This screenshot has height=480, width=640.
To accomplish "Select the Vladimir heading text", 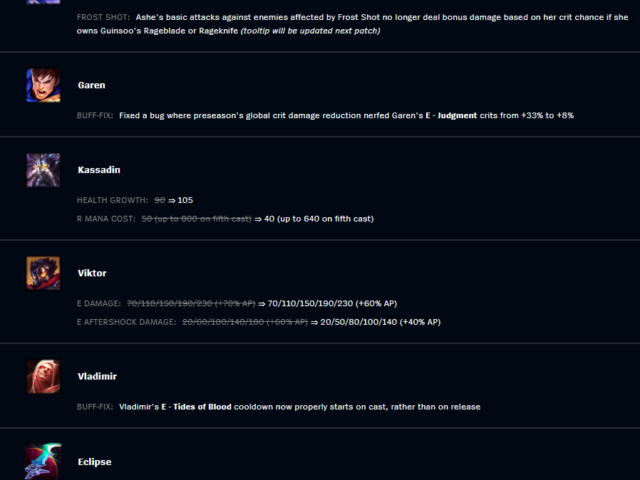I will [97, 376].
